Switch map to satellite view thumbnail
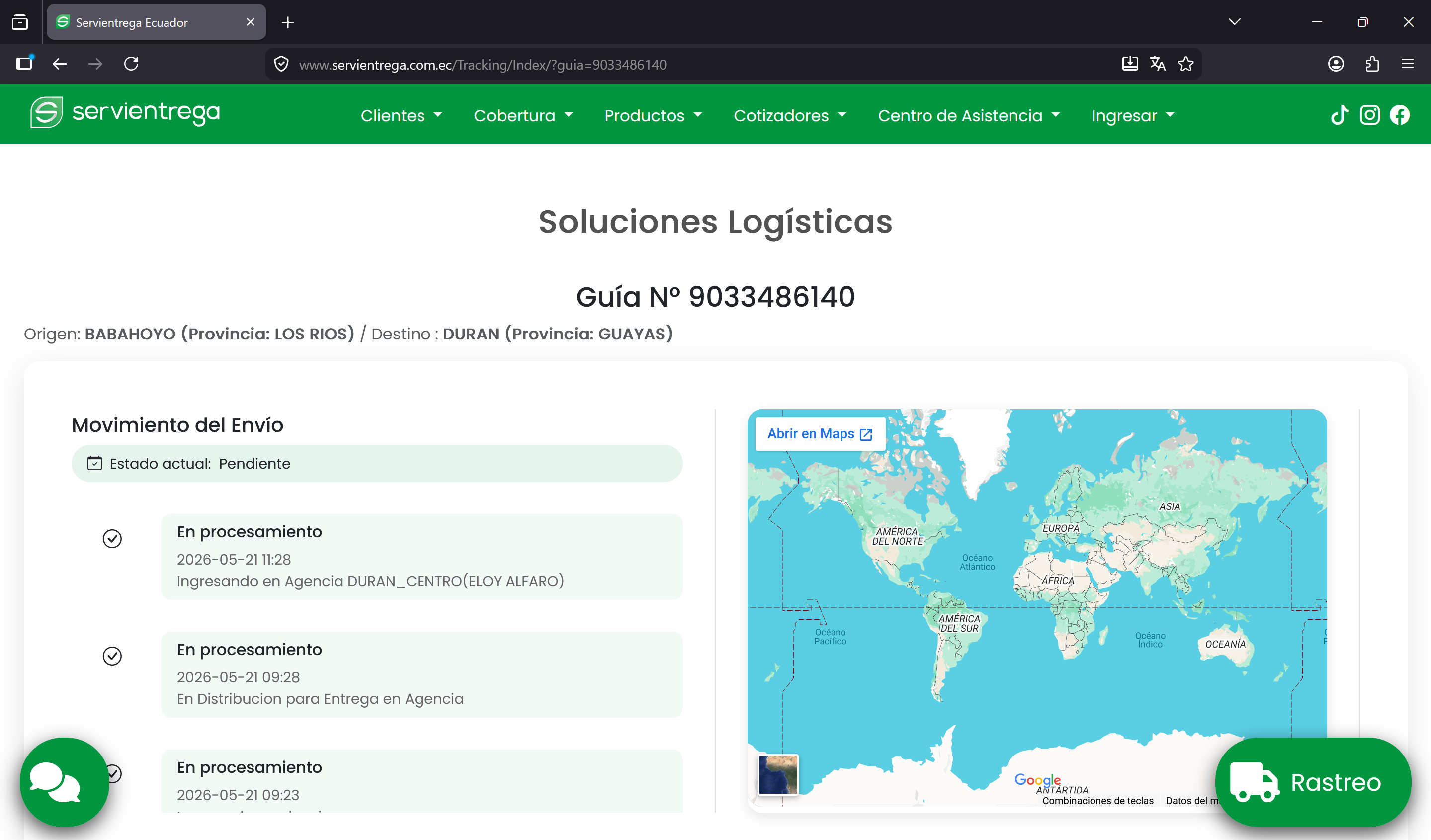Screen dimensions: 1431x840 coord(778,774)
